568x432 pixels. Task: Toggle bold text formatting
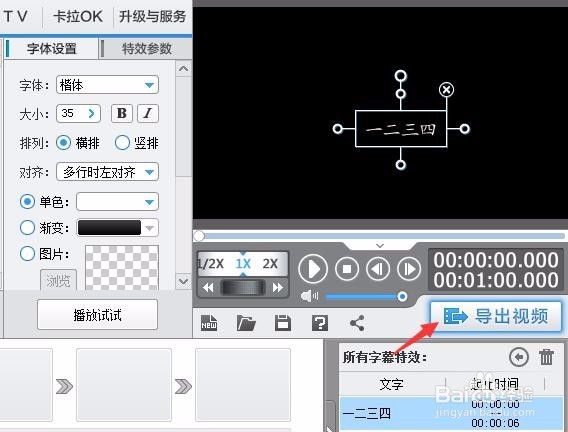122,113
